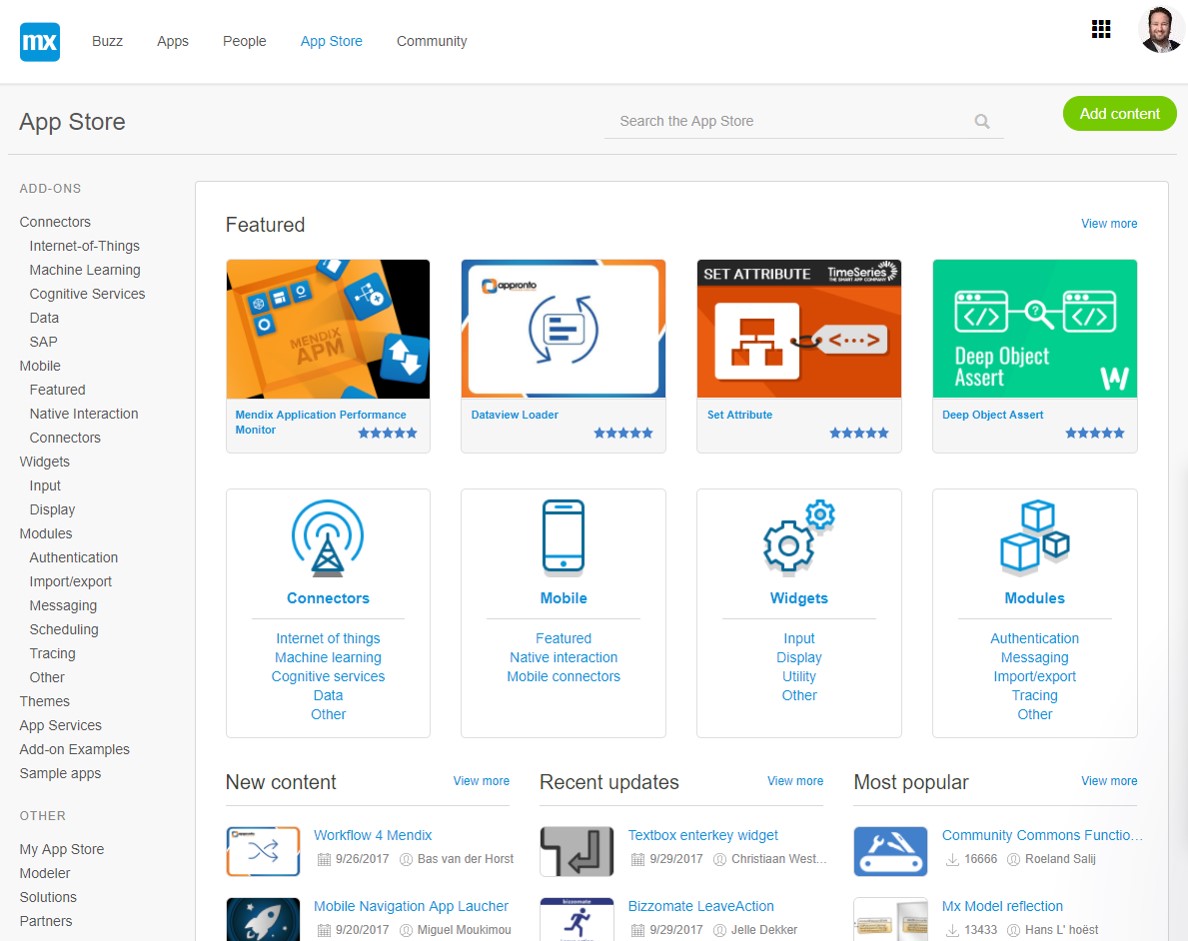Click the Add content button
Screen dimensions: 1188x941
tap(1120, 114)
